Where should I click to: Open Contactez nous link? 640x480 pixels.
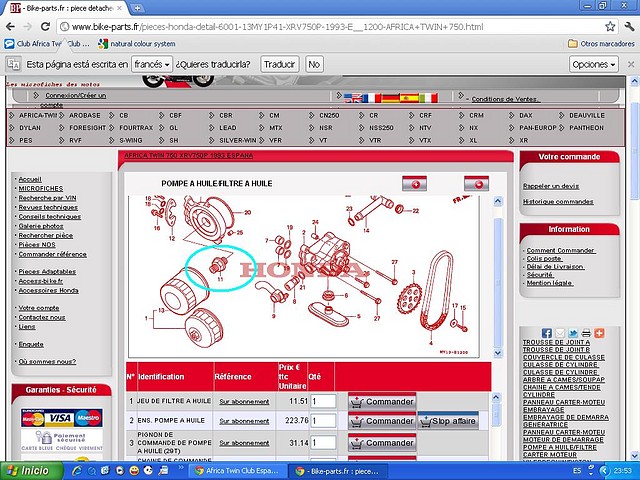tap(42, 318)
